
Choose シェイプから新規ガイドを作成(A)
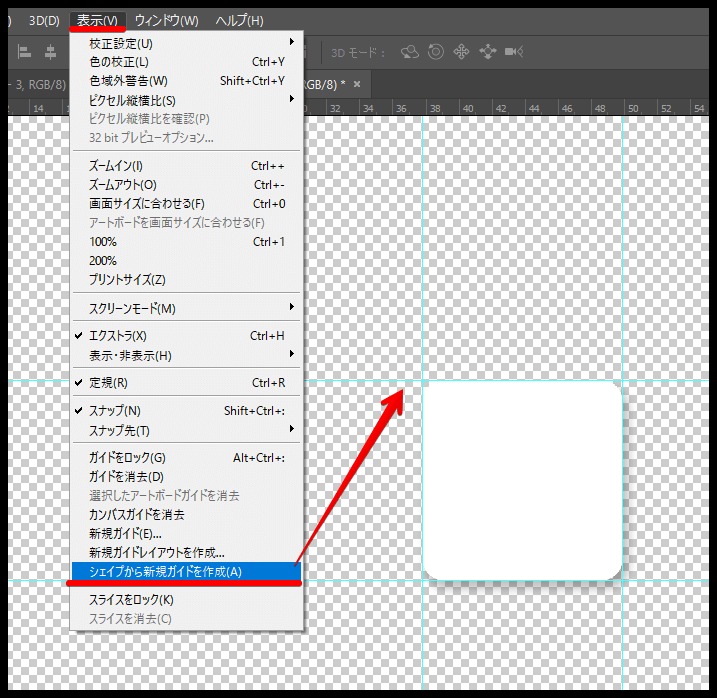tap(165, 572)
